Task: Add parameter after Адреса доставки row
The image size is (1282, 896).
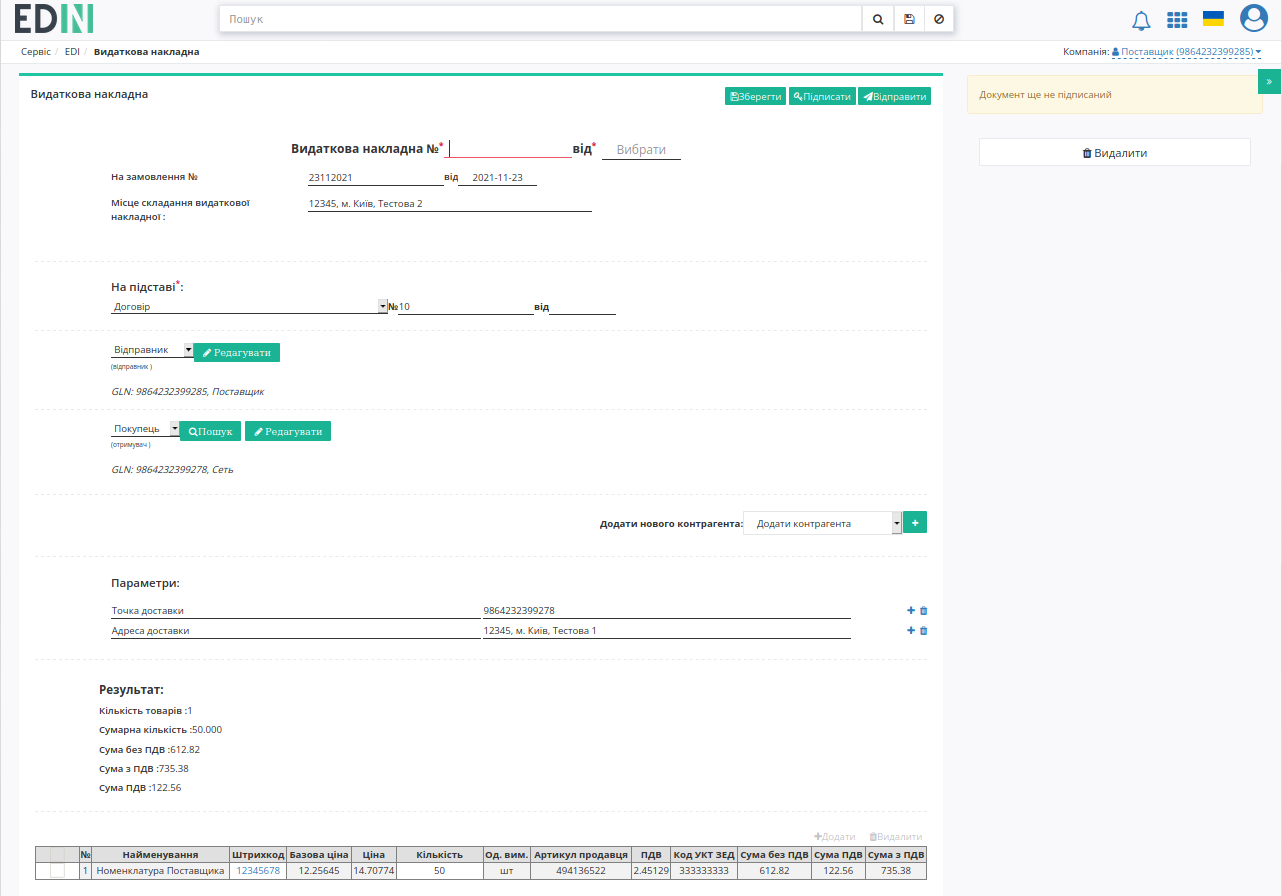Action: coord(911,631)
